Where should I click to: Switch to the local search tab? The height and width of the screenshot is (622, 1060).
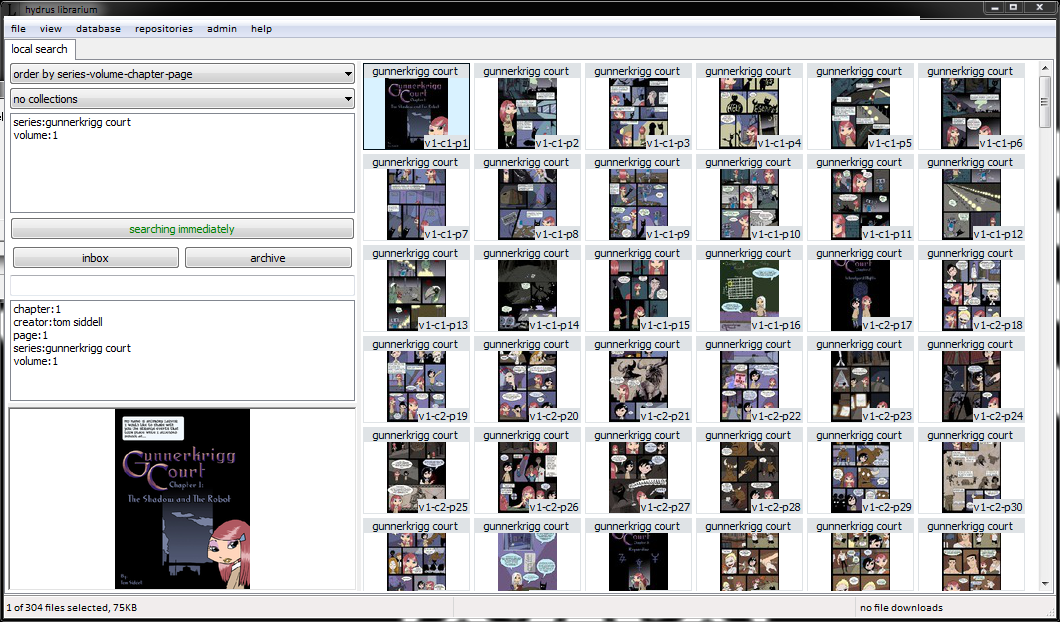tap(39, 49)
